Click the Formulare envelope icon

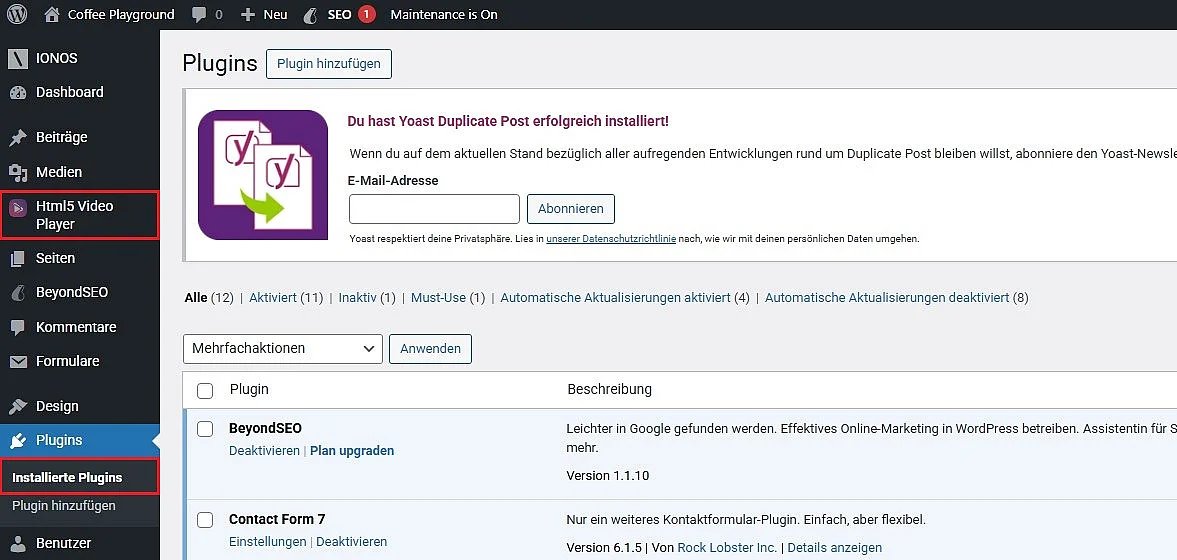click(18, 362)
